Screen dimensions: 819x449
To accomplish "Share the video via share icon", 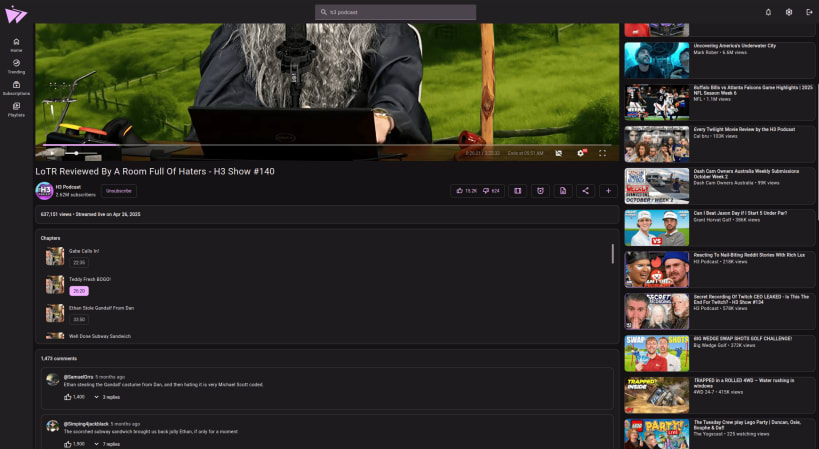I will click(x=586, y=191).
